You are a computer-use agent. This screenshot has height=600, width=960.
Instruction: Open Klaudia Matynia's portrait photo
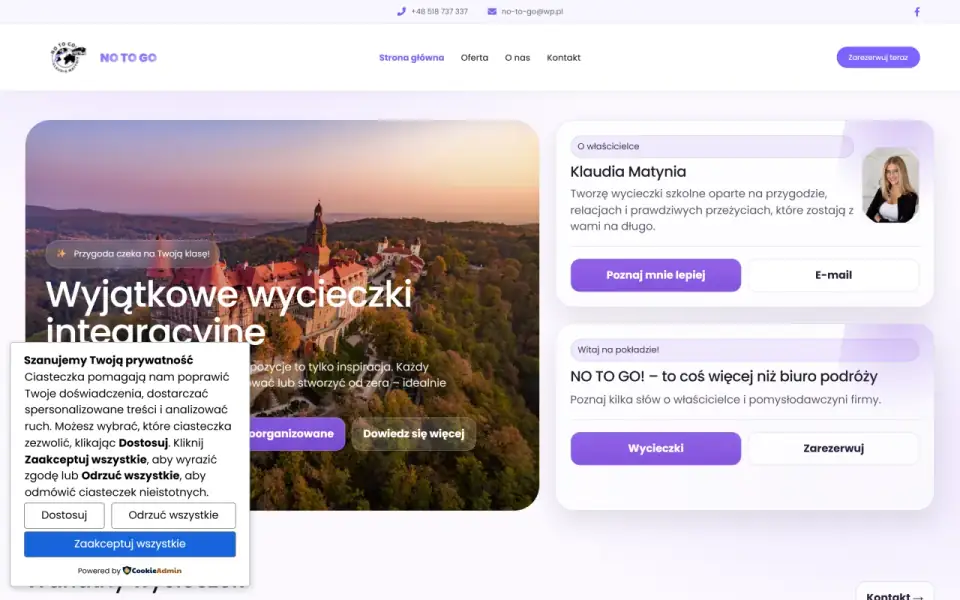(x=890, y=185)
